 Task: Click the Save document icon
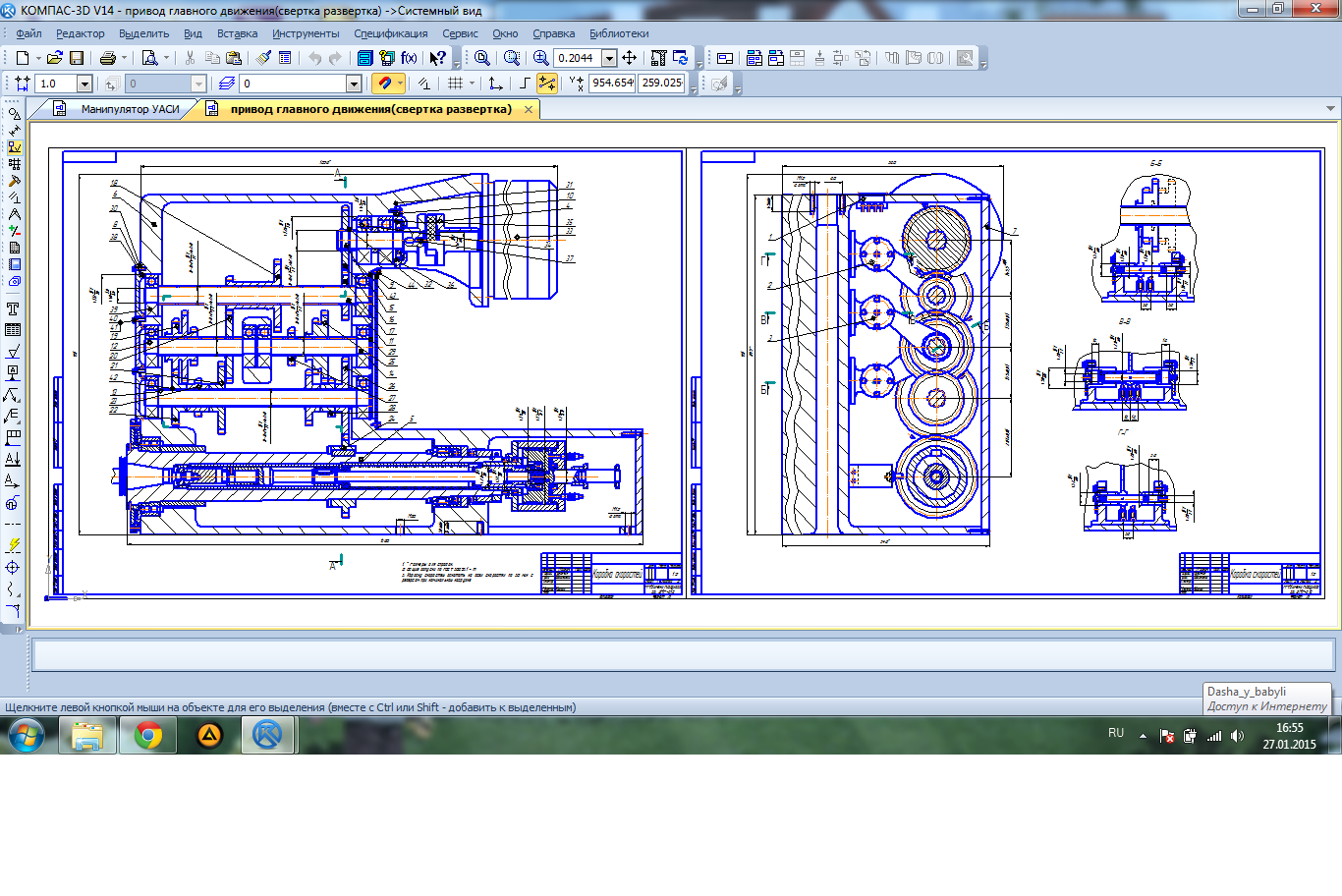click(77, 58)
